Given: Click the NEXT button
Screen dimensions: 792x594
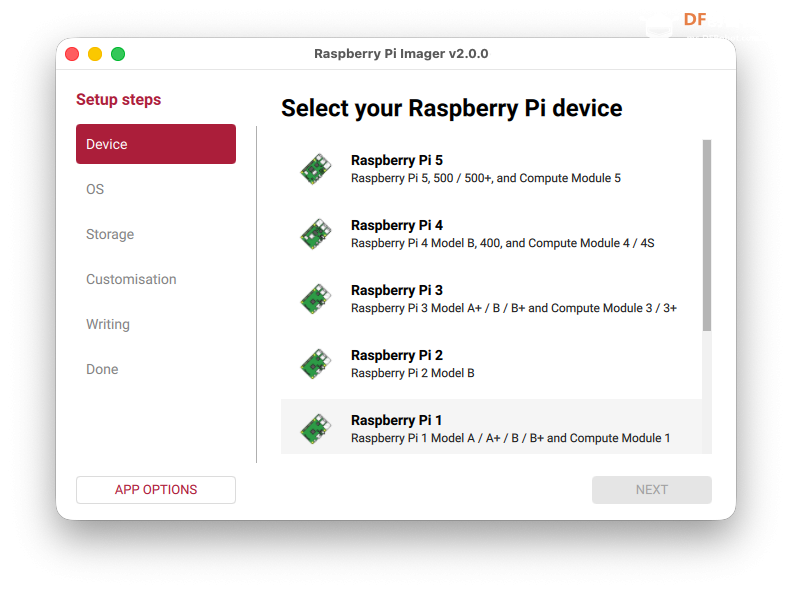Looking at the screenshot, I should pyautogui.click(x=652, y=489).
